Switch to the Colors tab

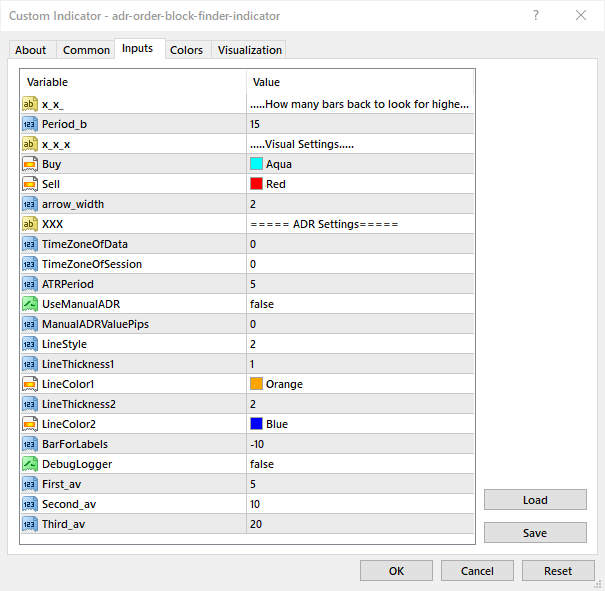186,50
